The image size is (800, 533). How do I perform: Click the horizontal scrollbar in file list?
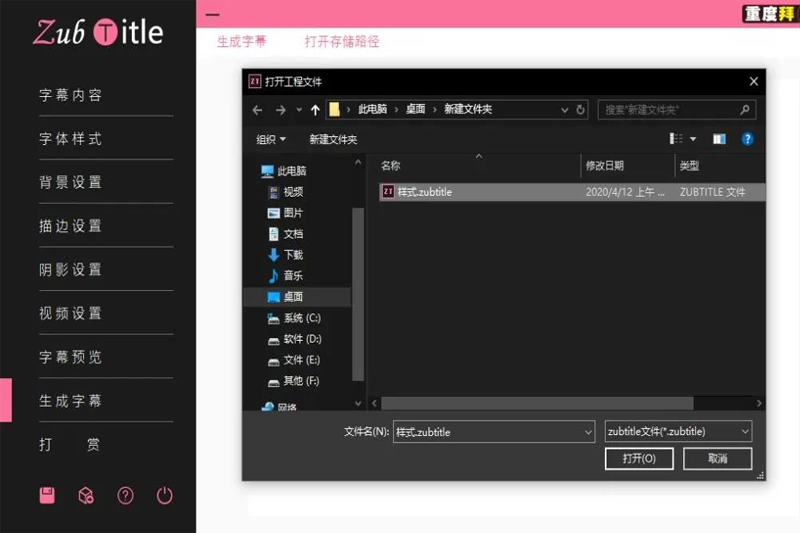tap(537, 403)
